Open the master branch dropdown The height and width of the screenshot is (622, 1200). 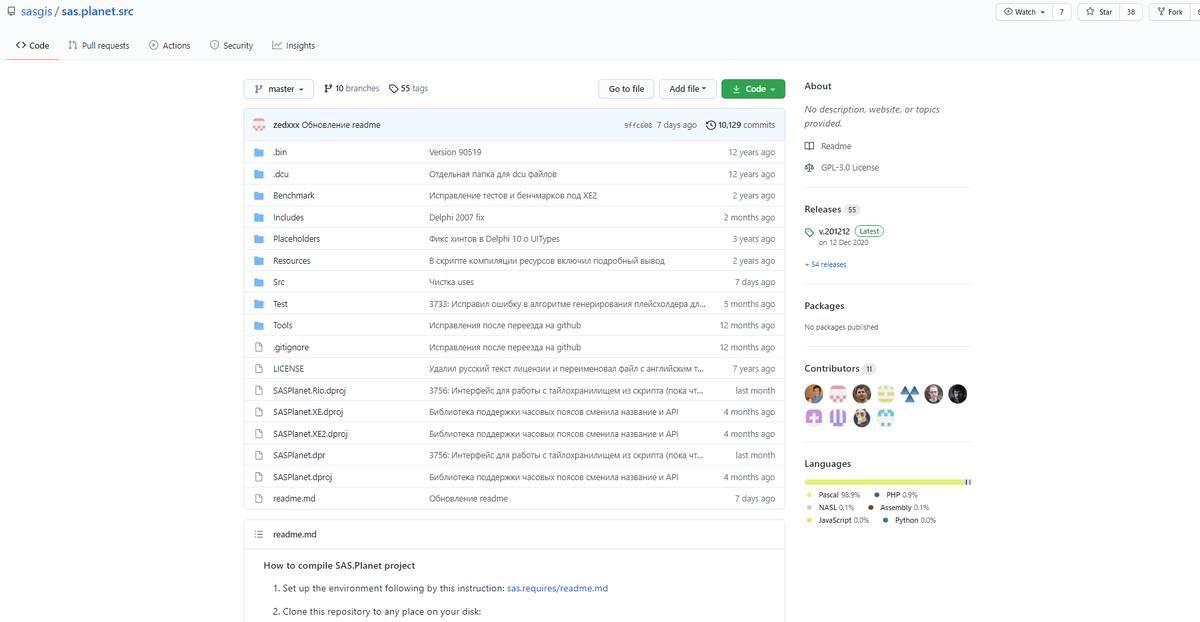(279, 89)
